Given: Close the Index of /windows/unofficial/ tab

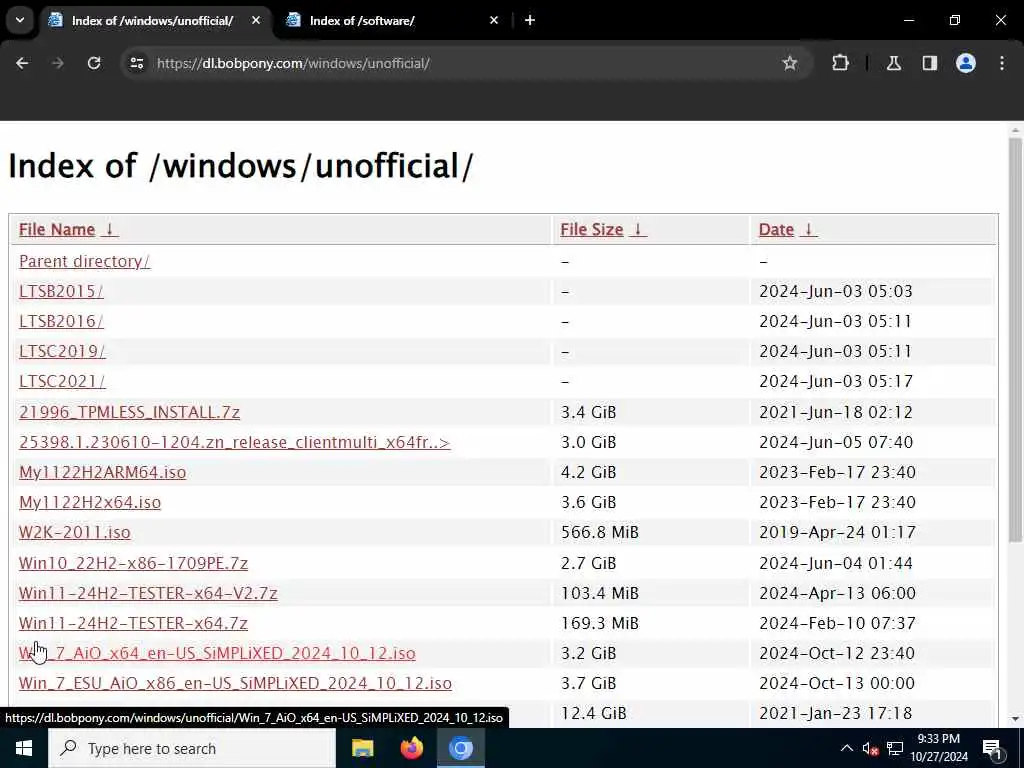Looking at the screenshot, I should 256,20.
